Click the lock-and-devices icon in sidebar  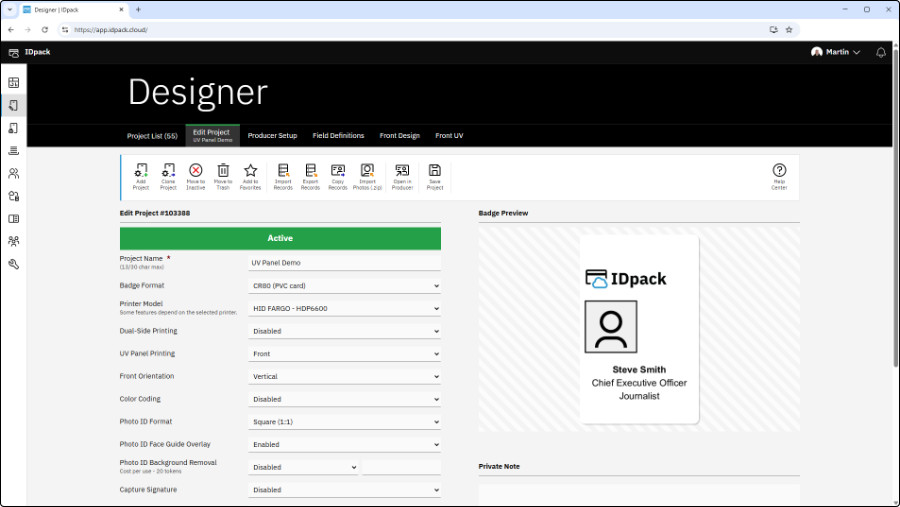click(x=14, y=196)
